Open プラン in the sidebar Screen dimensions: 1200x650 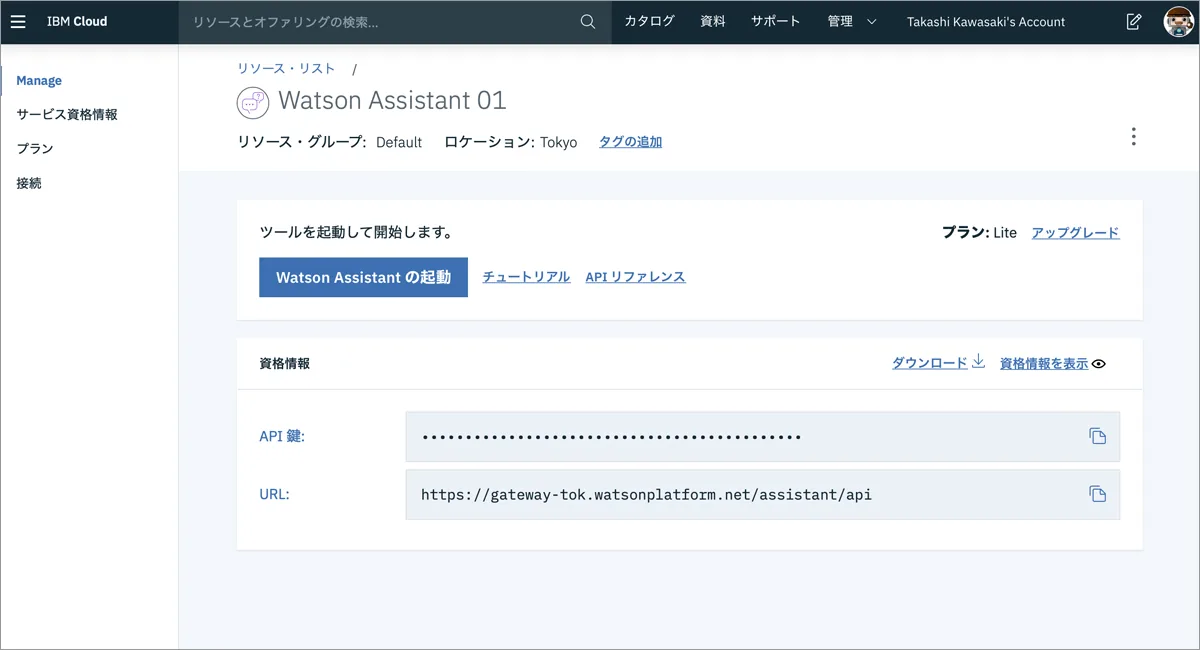tap(35, 148)
